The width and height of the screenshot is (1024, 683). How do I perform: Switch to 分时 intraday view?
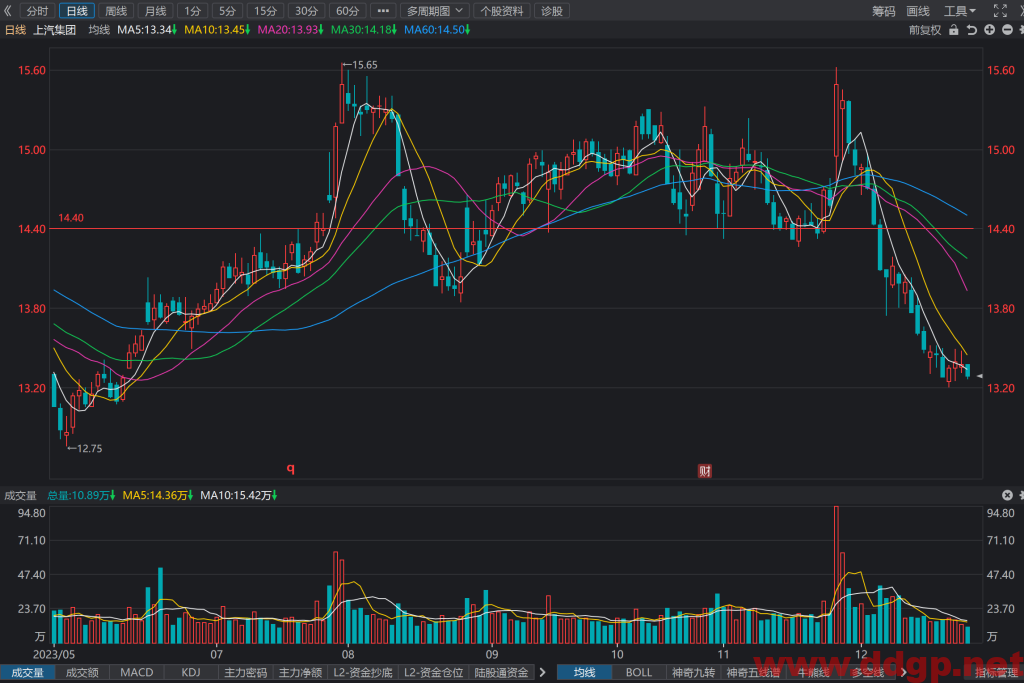click(37, 10)
